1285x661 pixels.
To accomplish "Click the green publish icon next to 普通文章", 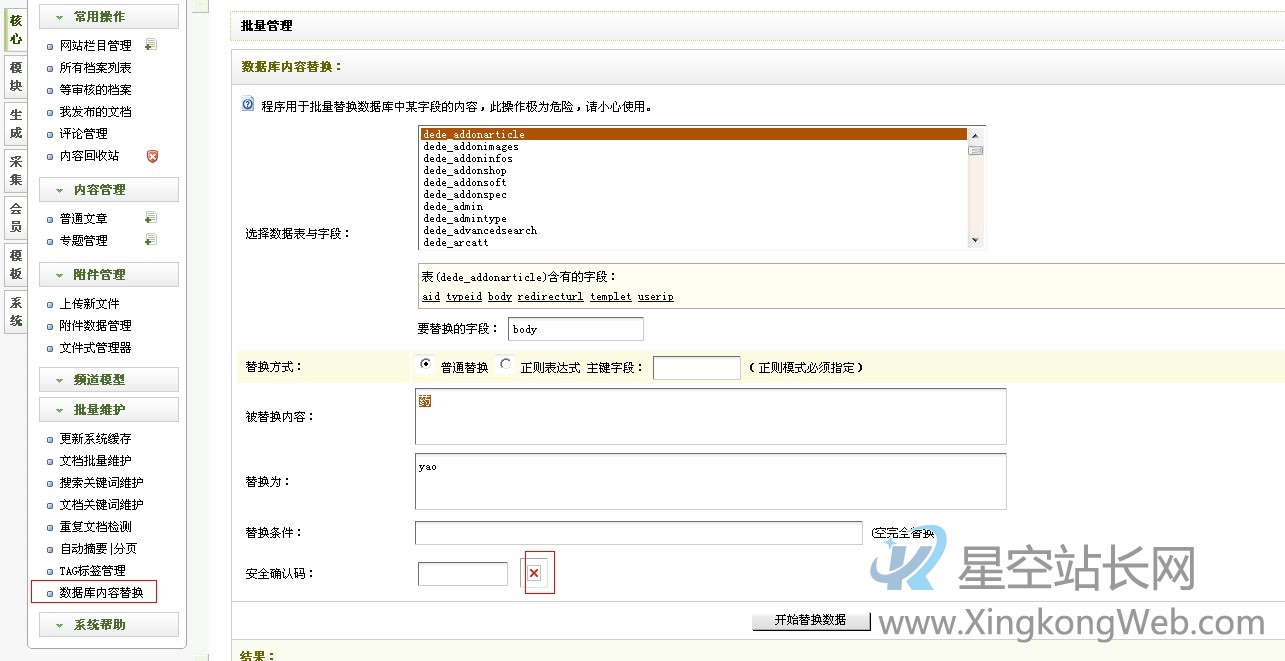I will tap(151, 216).
